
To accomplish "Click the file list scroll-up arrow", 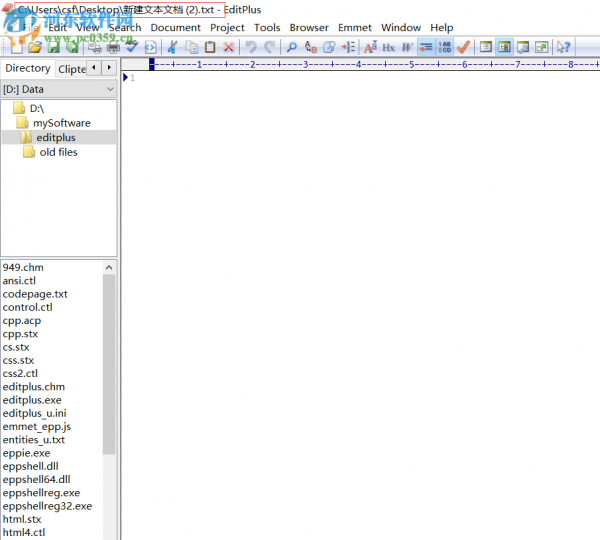I will (109, 268).
